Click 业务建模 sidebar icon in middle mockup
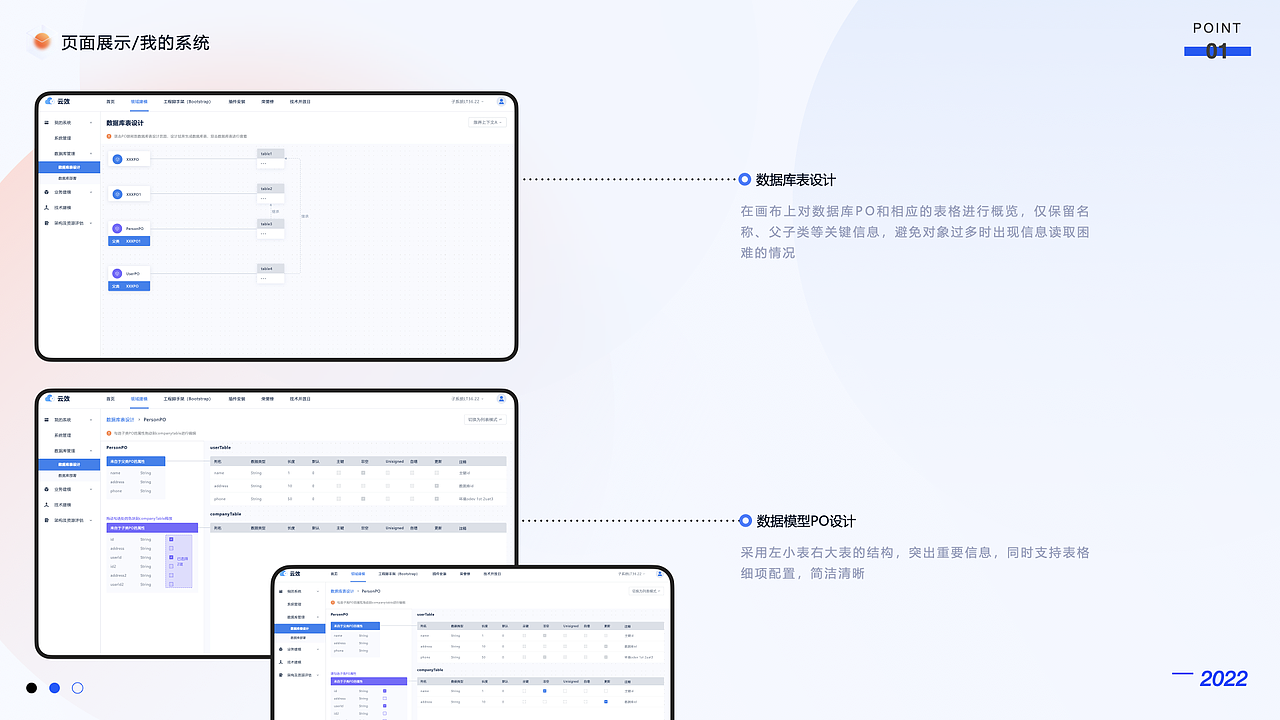Image resolution: width=1280 pixels, height=720 pixels. 47,489
